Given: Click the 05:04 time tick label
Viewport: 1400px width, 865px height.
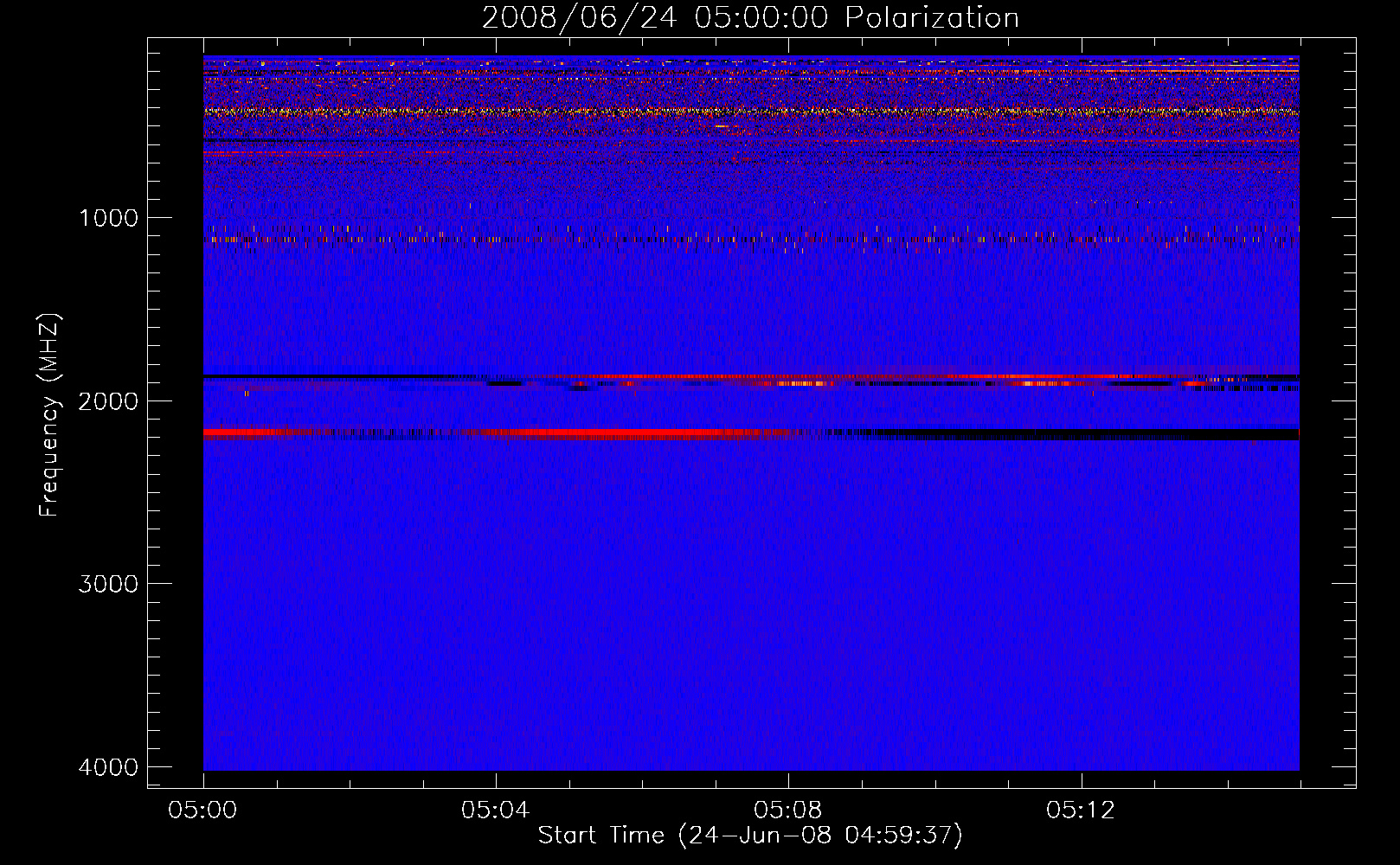Looking at the screenshot, I should (496, 811).
